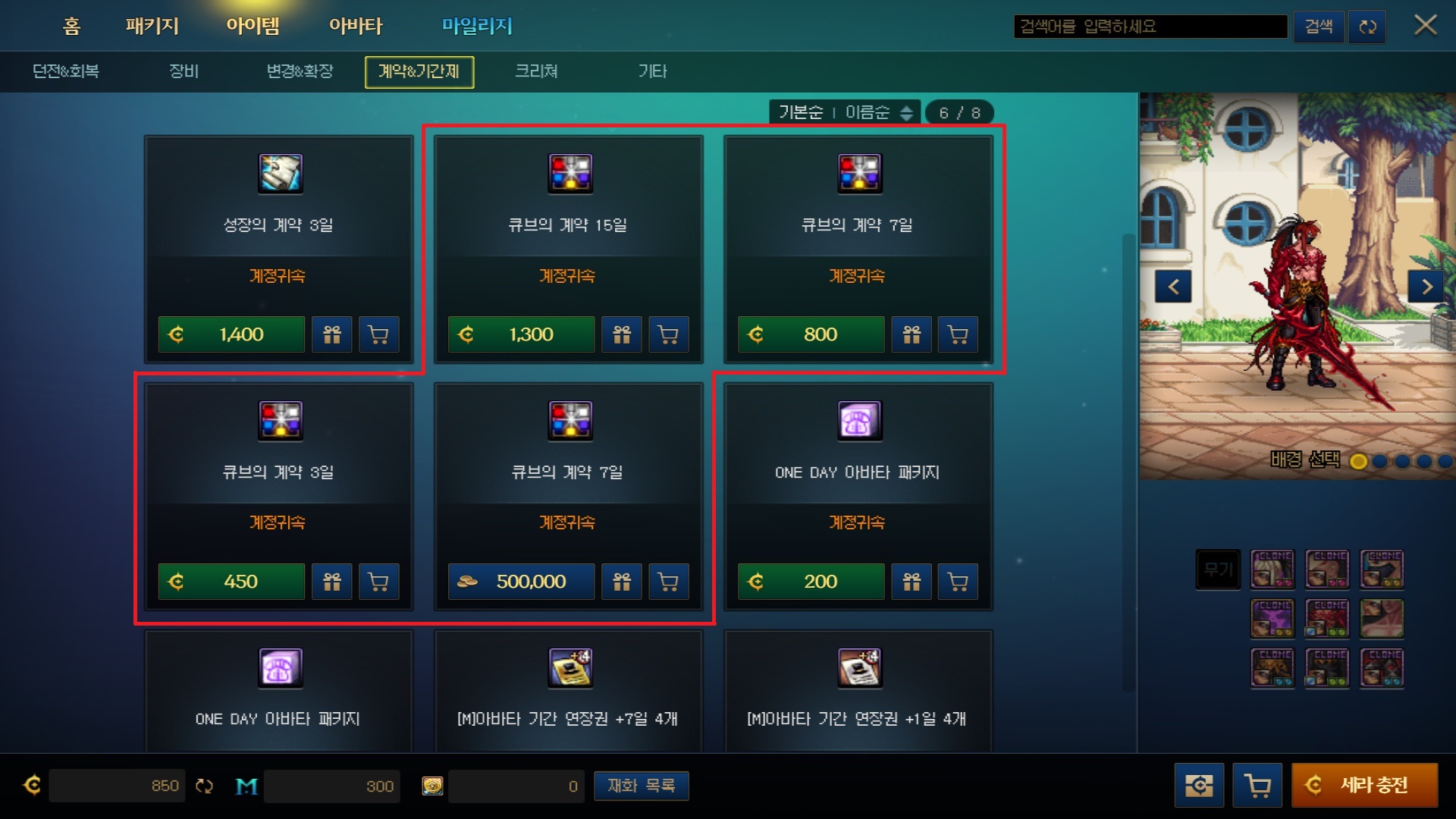
Task: Show the next avatar preview using the right arrow
Action: [1426, 287]
